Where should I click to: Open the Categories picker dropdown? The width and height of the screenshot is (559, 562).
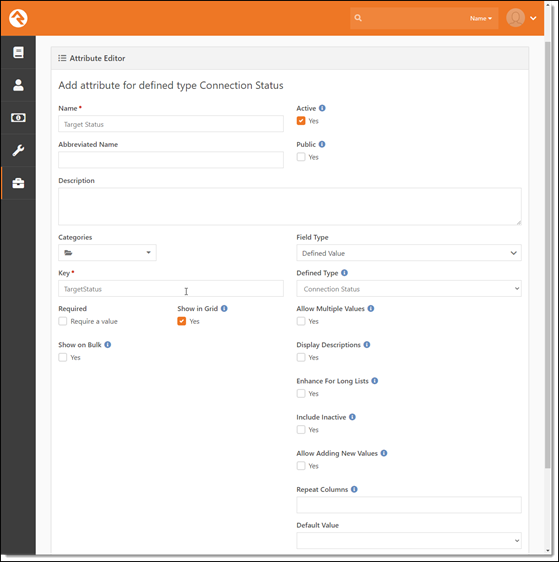[107, 253]
